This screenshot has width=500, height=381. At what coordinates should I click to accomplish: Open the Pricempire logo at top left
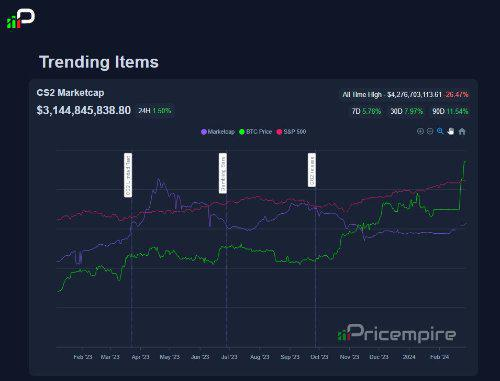[x=21, y=19]
